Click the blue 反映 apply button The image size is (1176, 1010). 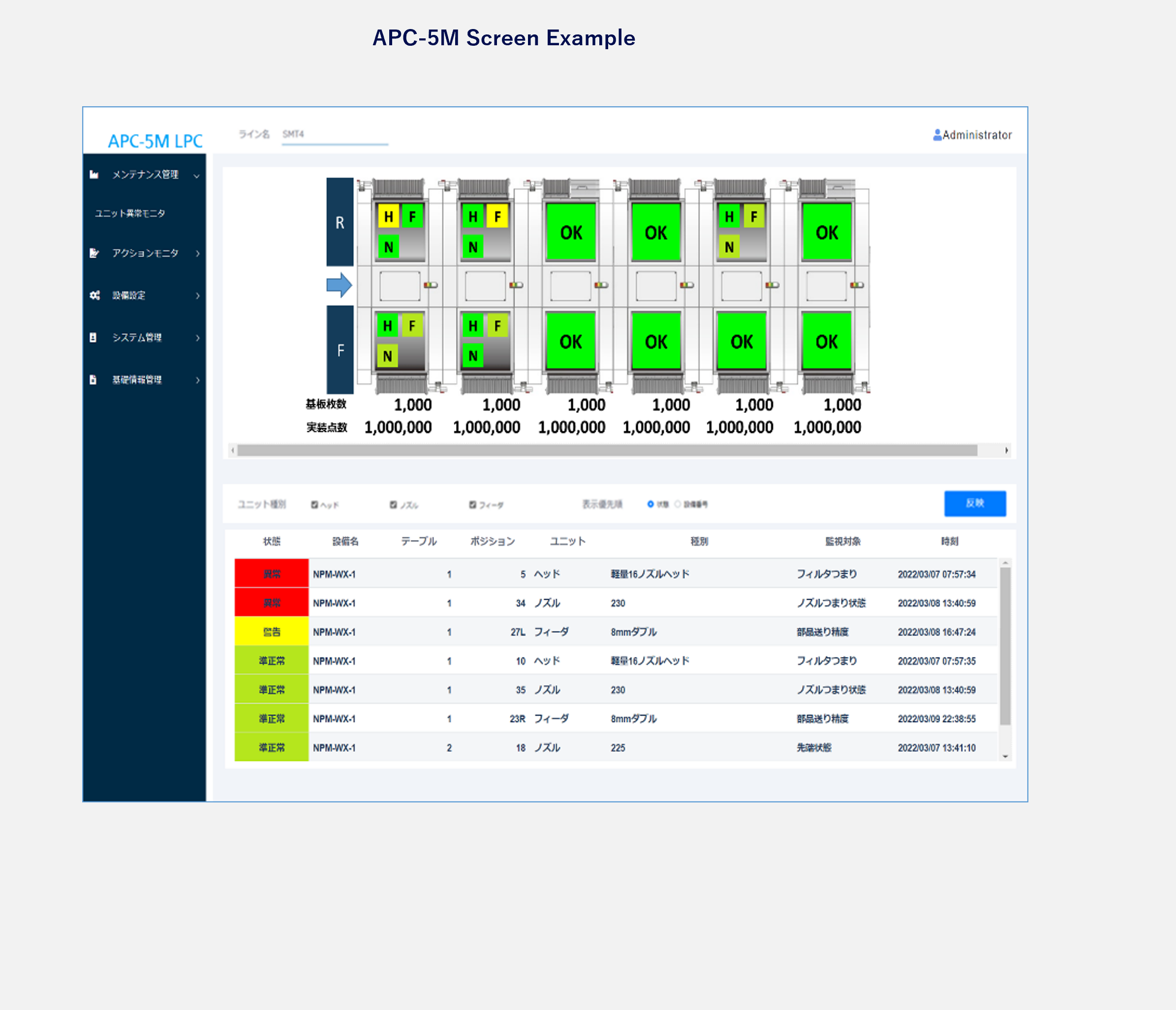pos(975,503)
